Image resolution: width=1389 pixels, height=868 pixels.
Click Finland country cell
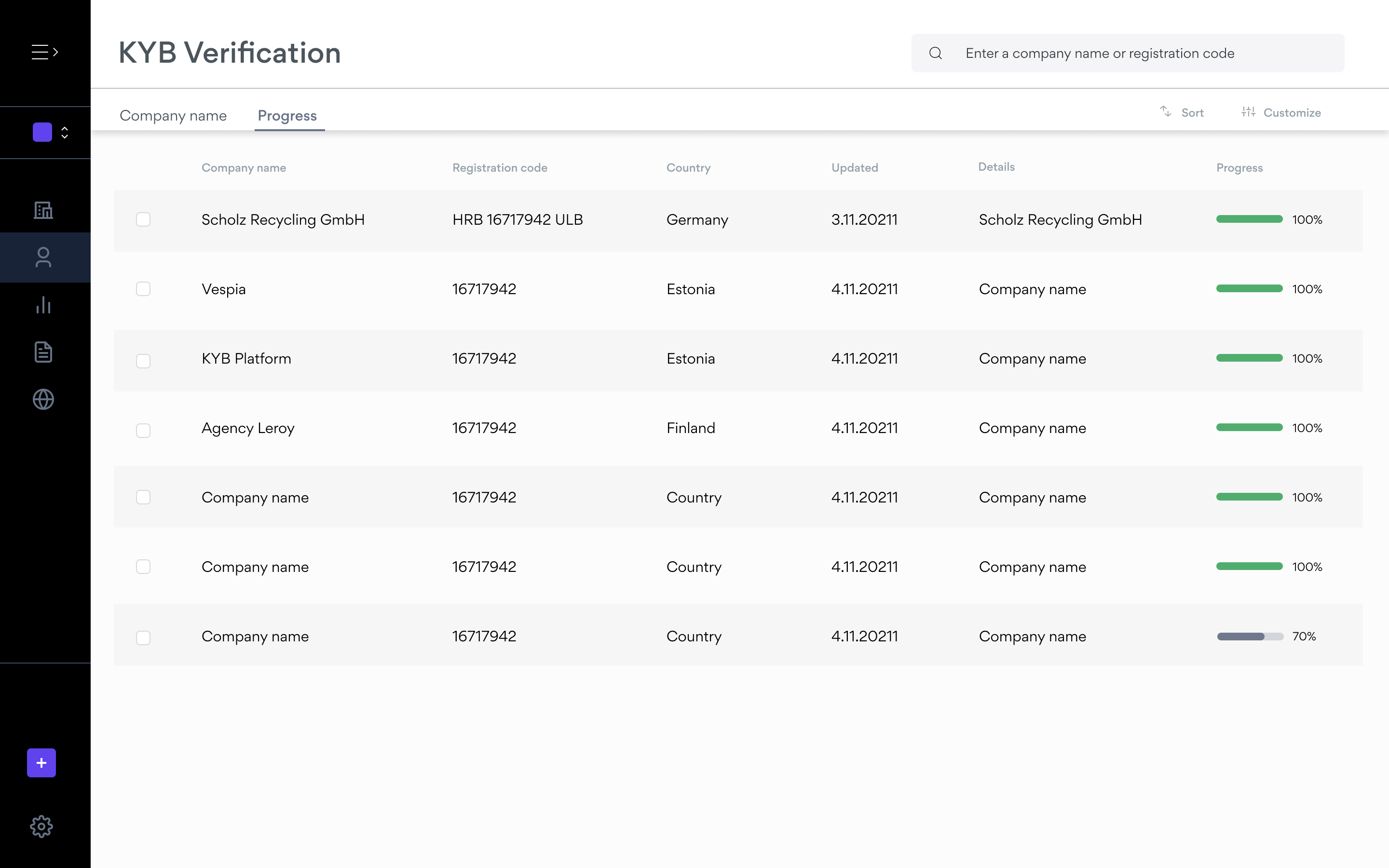click(691, 428)
